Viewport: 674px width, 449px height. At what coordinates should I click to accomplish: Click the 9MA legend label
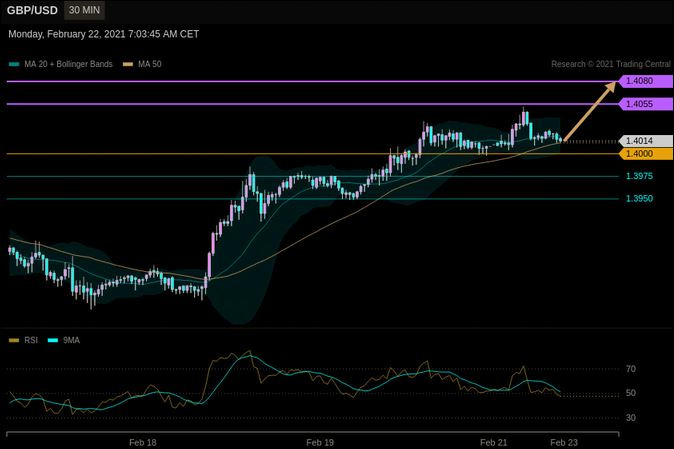(71, 340)
